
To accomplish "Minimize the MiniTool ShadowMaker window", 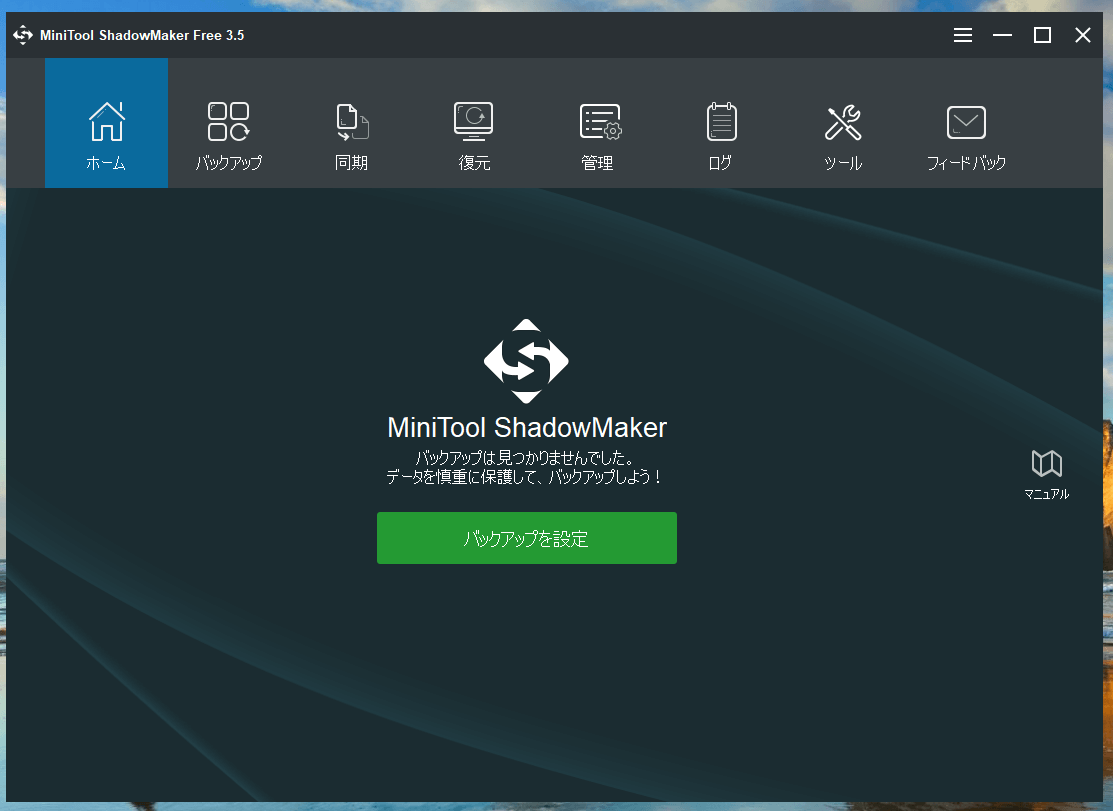I will click(1002, 35).
